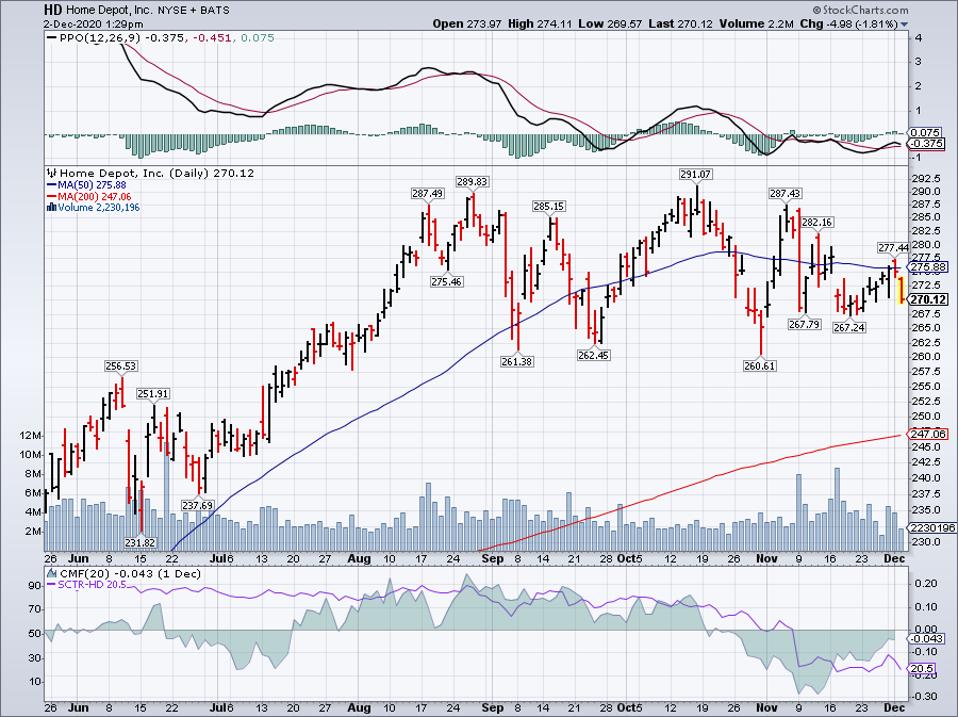Click the 289.83 high price label
Viewport: 958px width, 717px height.
(x=472, y=182)
